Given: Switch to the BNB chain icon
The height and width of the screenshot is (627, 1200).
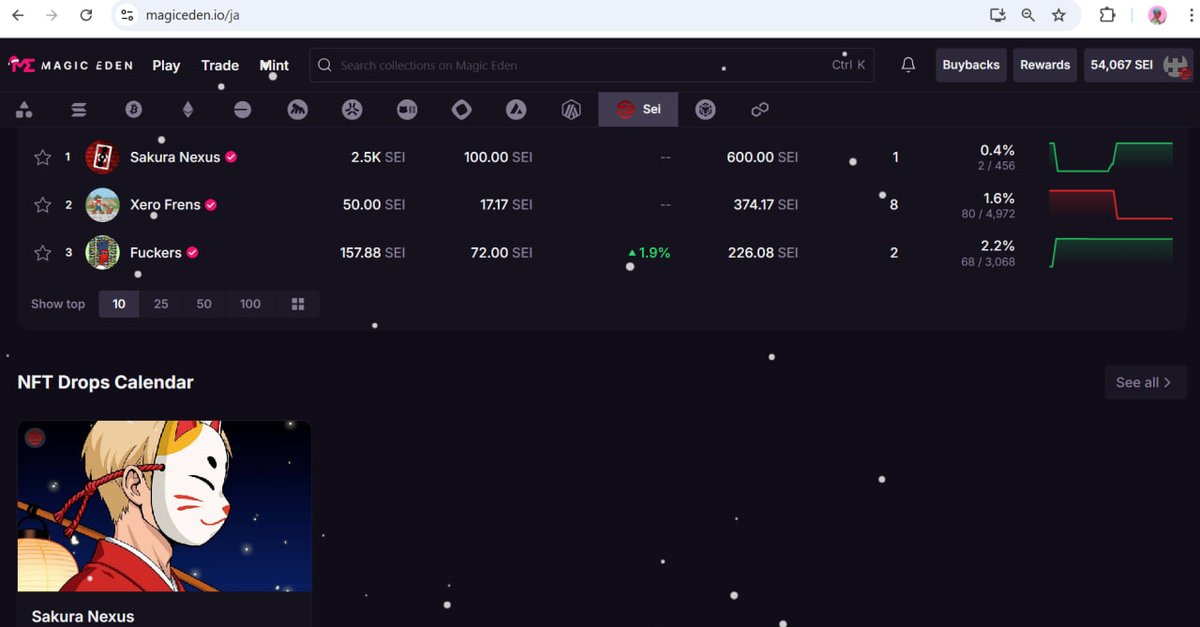Looking at the screenshot, I should [706, 110].
